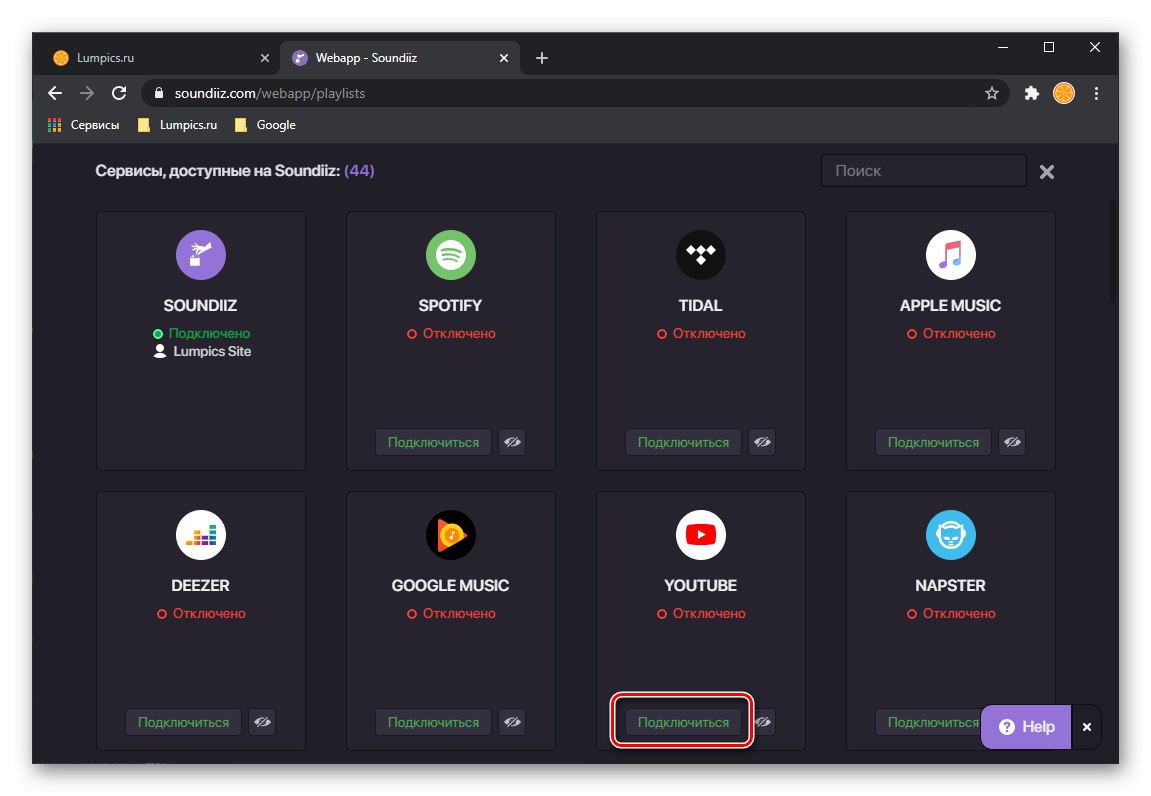Go back to the previous page
Viewport: 1151px width, 796px height.
[55, 93]
